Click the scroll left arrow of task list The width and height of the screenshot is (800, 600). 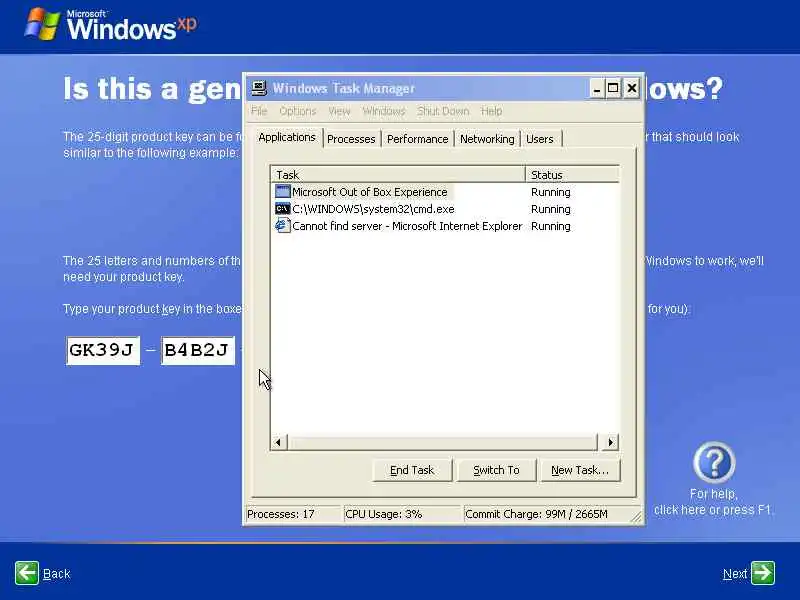279,442
